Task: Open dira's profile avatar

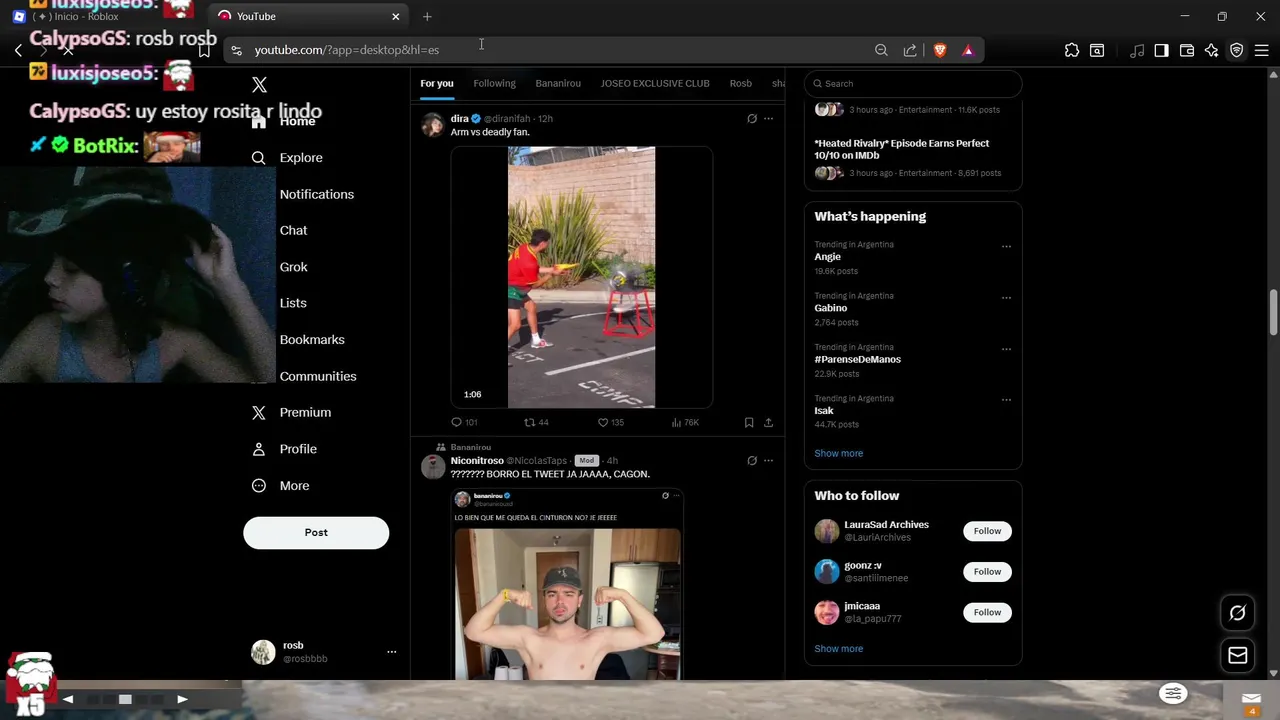Action: (x=433, y=125)
